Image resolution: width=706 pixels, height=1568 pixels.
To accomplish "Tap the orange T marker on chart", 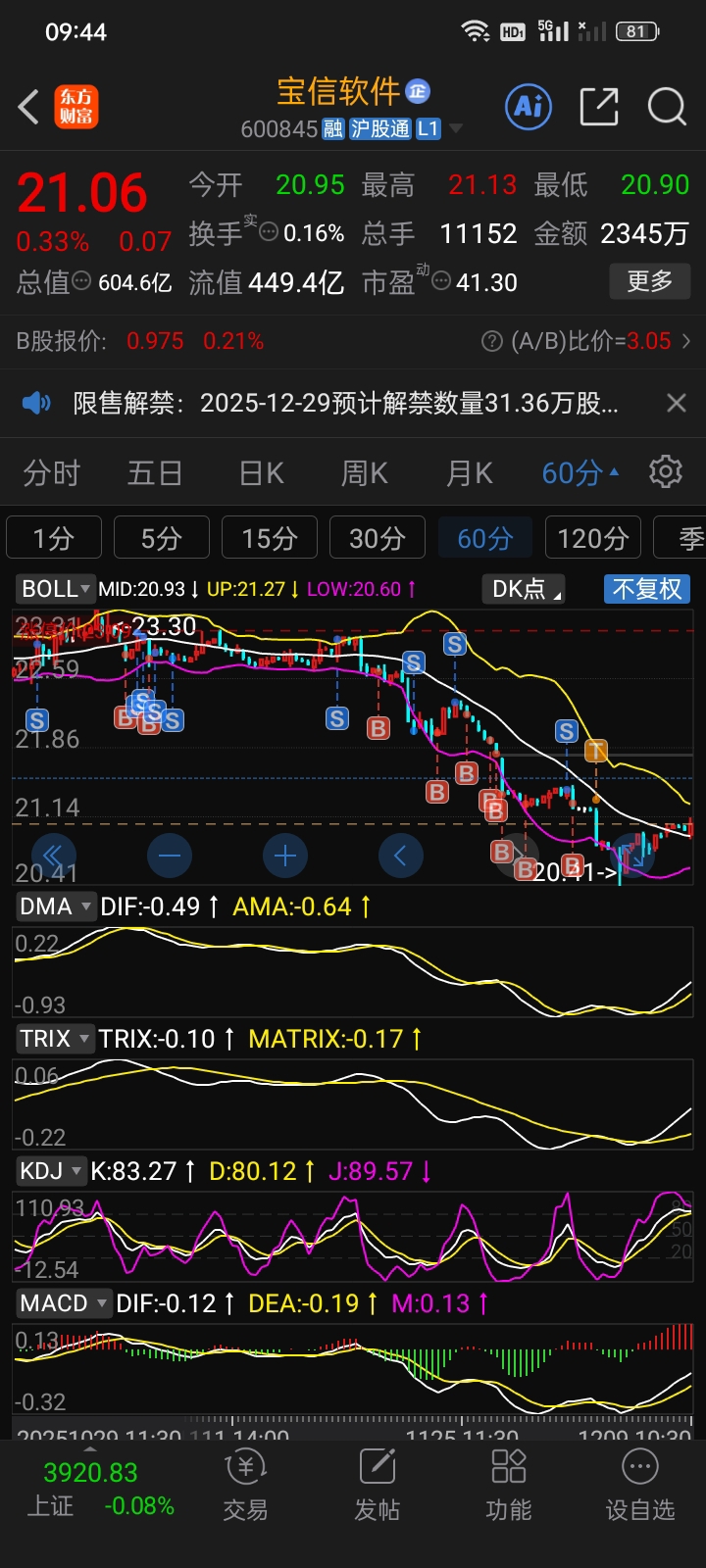I will [595, 751].
